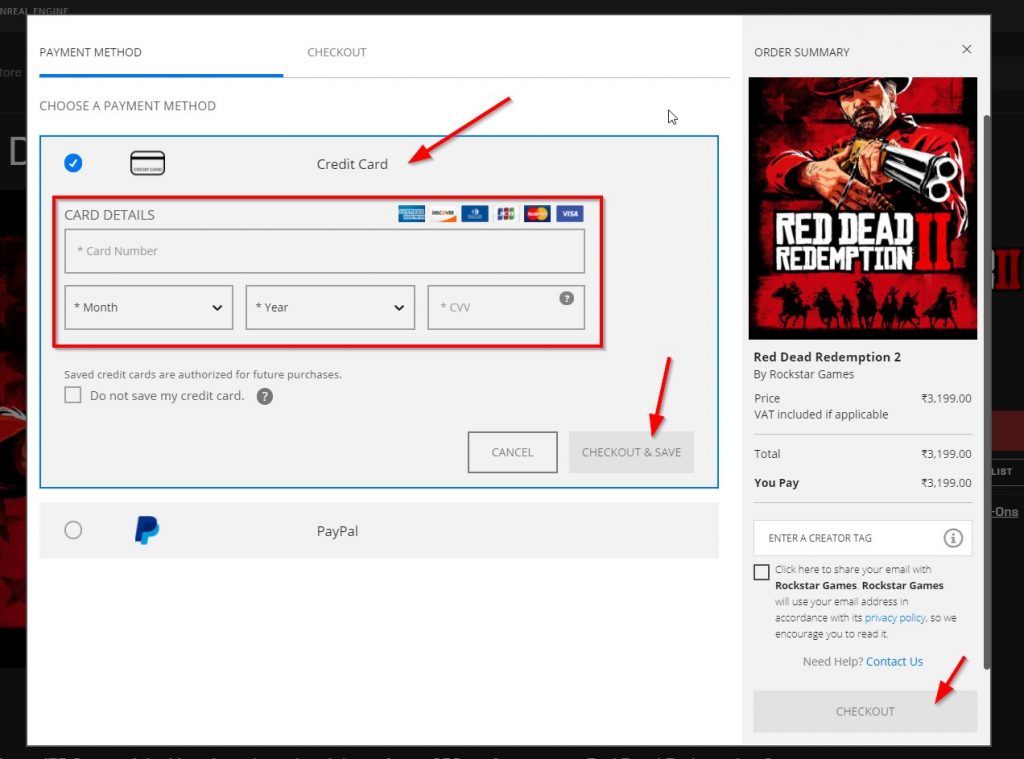
Task: Click the 'Credit Card' label text
Action: point(352,164)
